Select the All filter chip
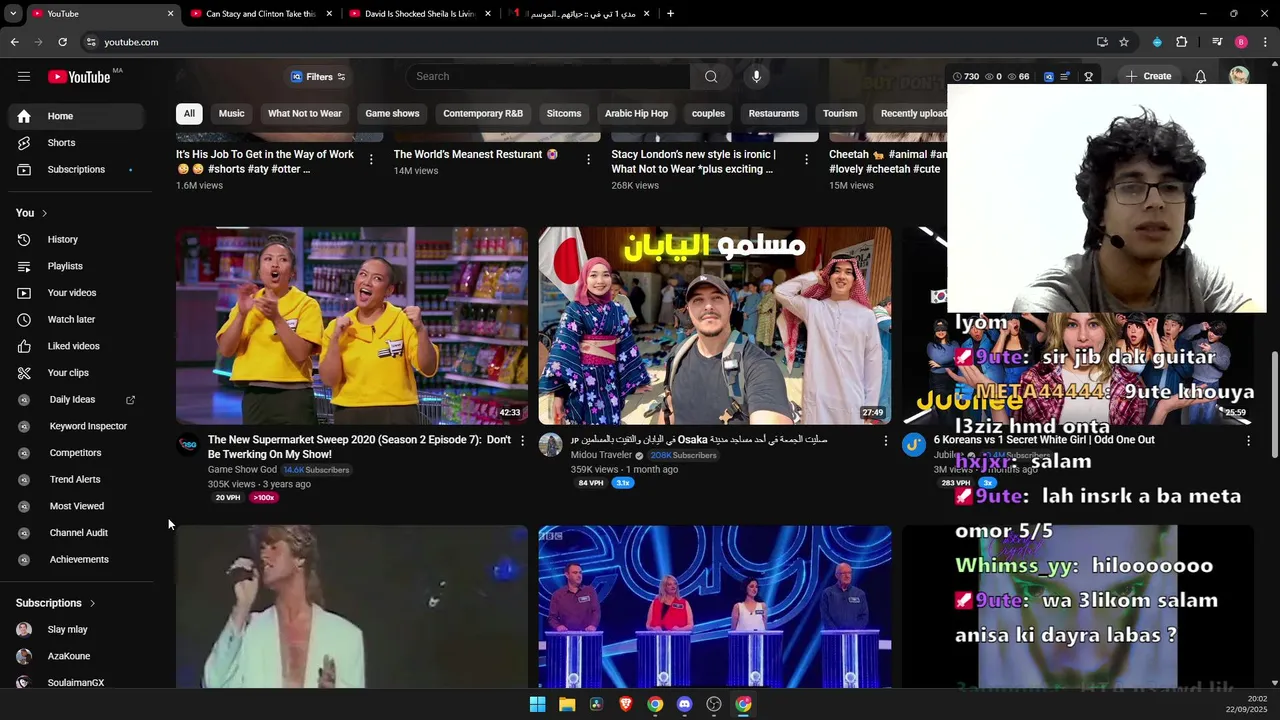This screenshot has height=720, width=1280. click(x=189, y=114)
